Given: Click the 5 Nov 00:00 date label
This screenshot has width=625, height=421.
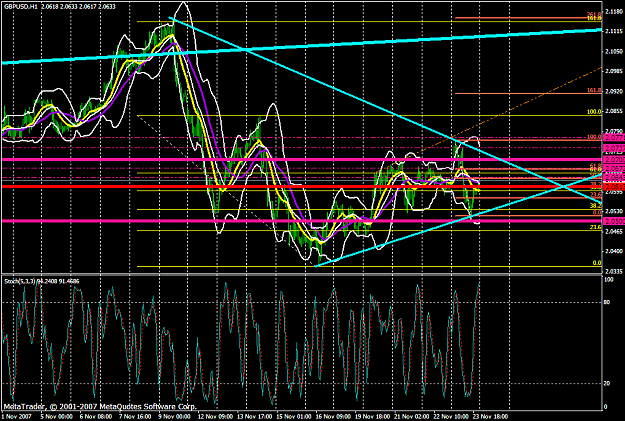Looking at the screenshot, I should pyautogui.click(x=56, y=417).
